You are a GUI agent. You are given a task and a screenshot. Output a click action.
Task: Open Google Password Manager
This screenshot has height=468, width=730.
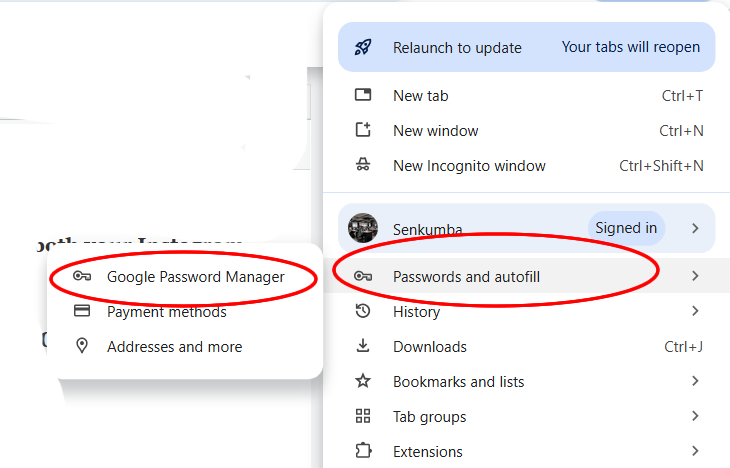pyautogui.click(x=195, y=277)
